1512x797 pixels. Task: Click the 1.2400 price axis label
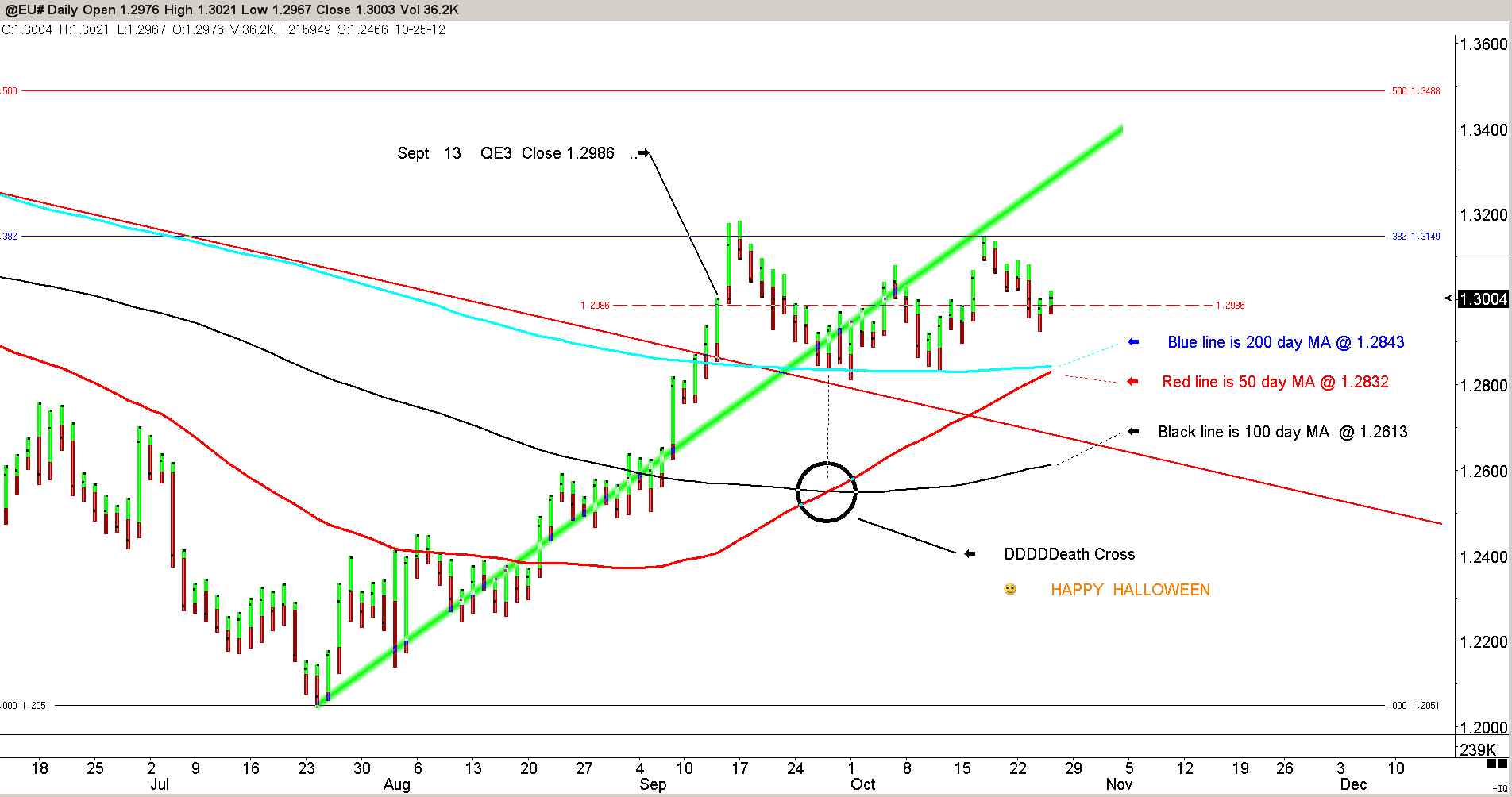[x=1483, y=557]
